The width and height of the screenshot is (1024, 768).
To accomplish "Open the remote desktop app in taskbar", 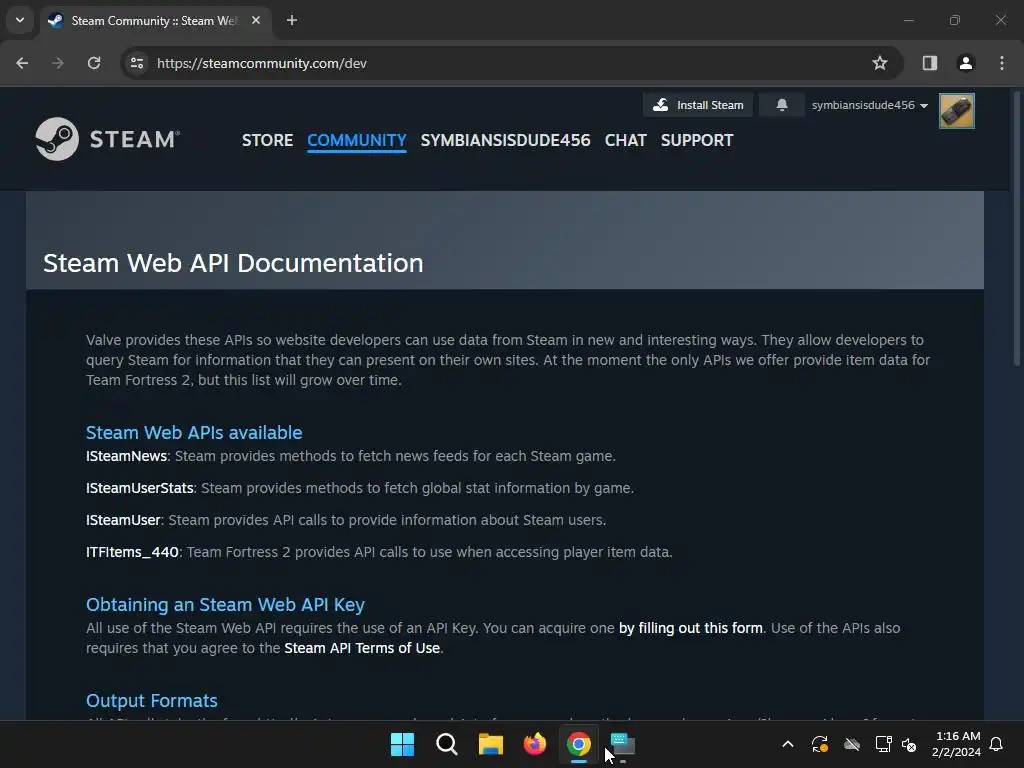I will click(622, 744).
